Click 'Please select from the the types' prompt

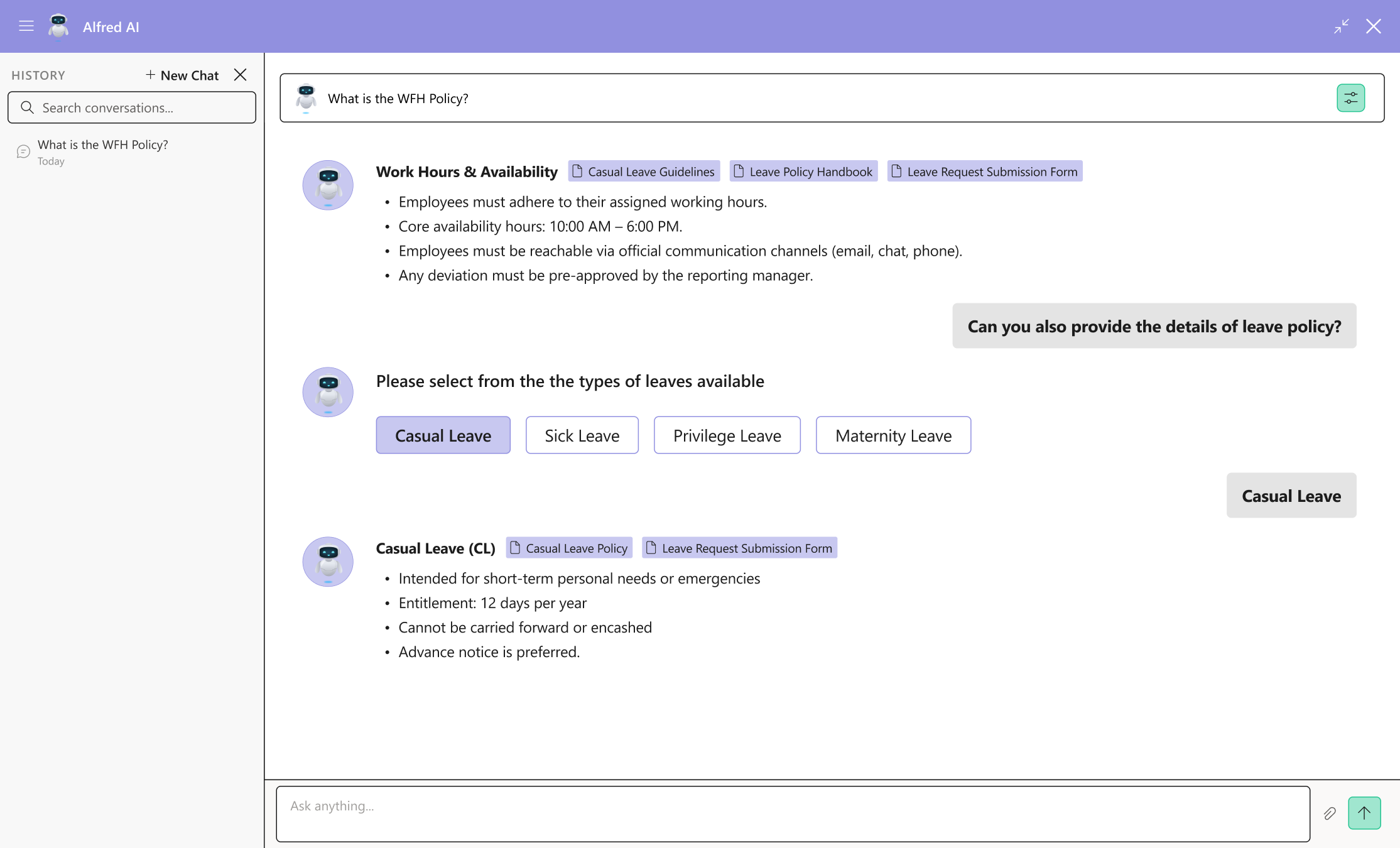(570, 381)
